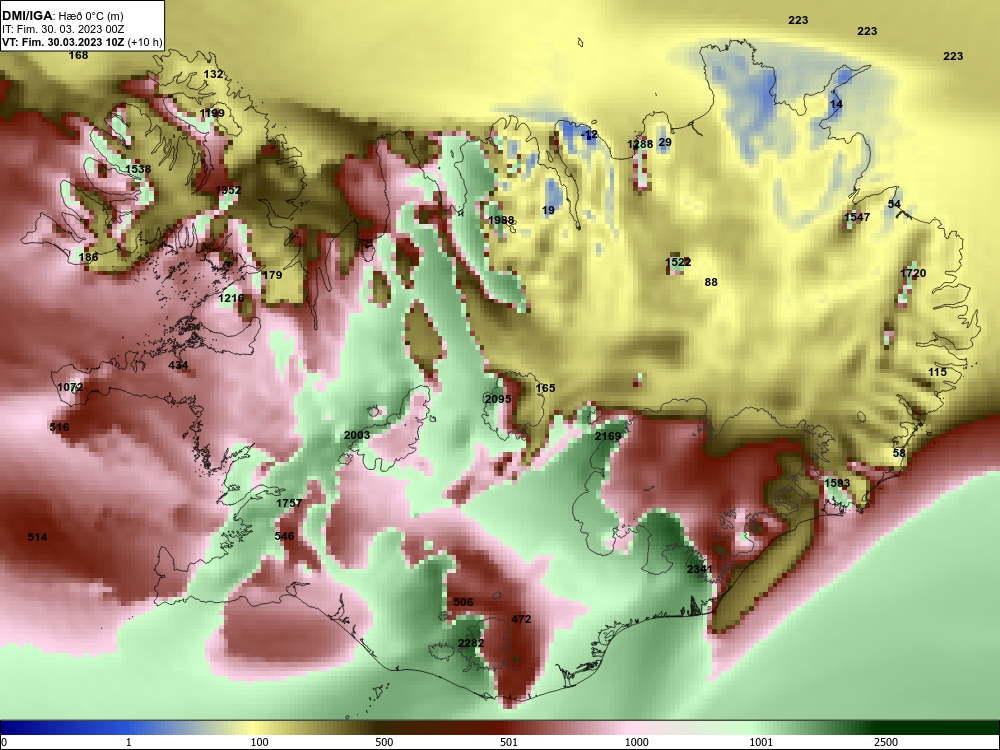The width and height of the screenshot is (1000, 750).
Task: Click the map value 546
Action: click(284, 536)
